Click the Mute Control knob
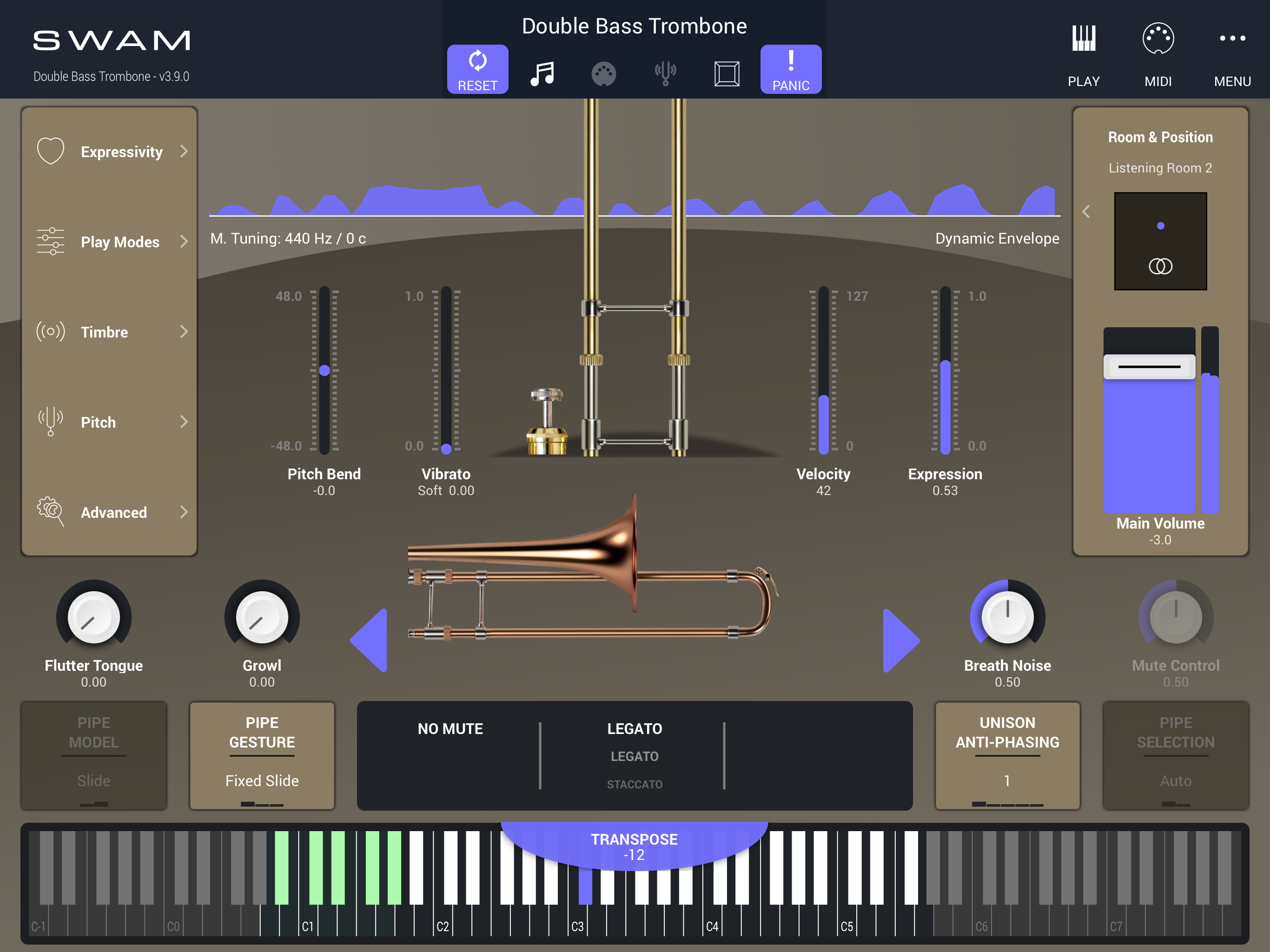1270x952 pixels. tap(1175, 618)
